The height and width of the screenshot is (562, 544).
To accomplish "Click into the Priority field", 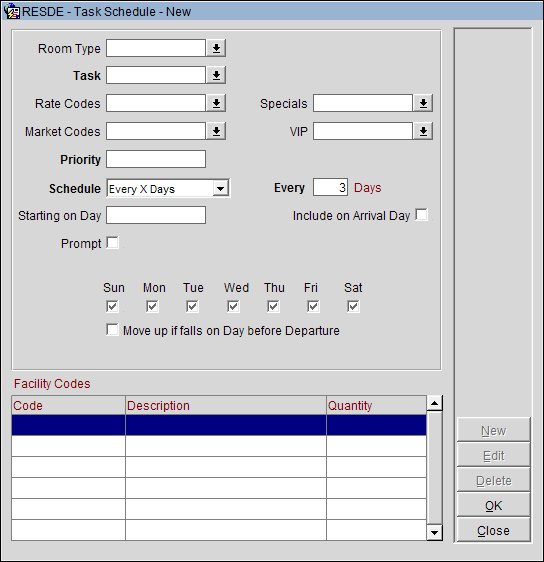I will tap(156, 159).
